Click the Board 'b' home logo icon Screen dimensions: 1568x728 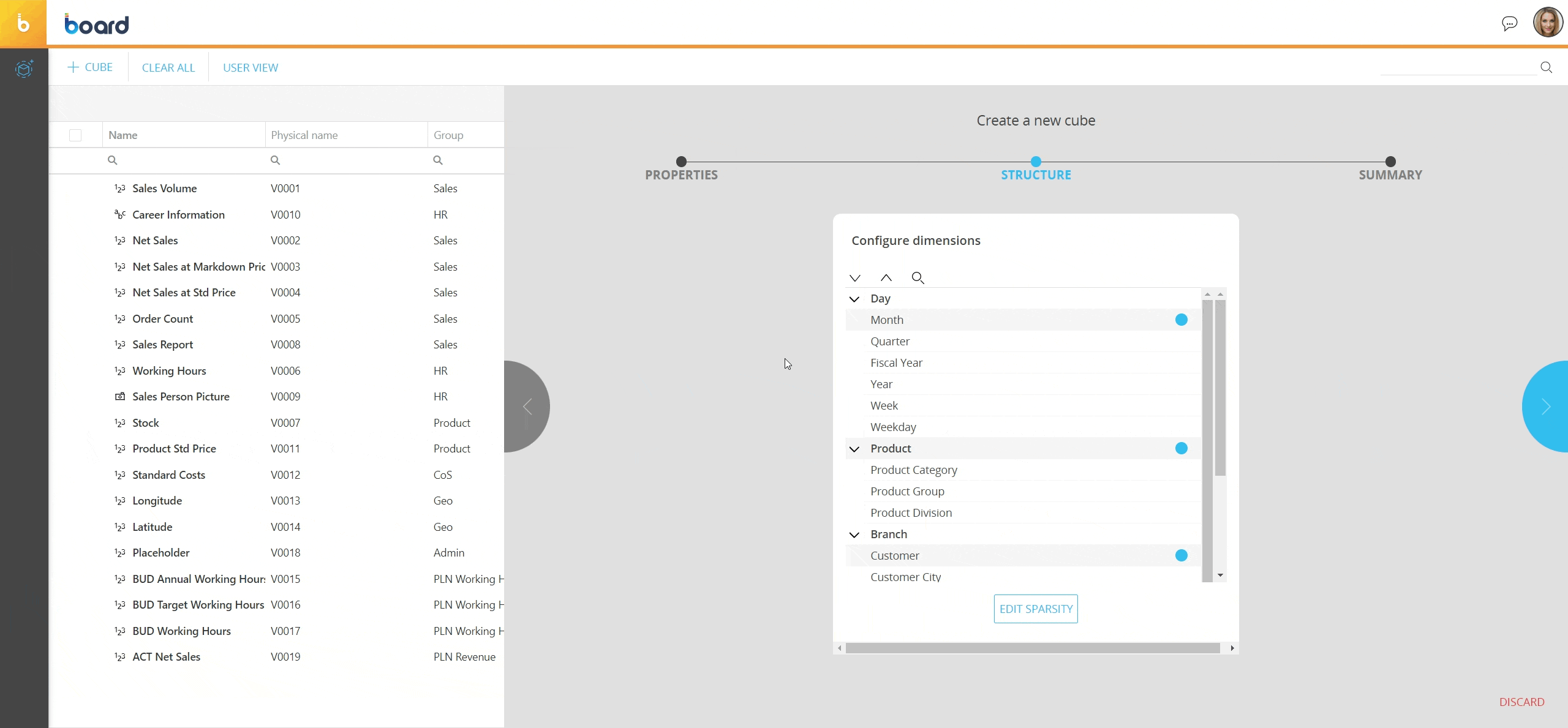(23, 24)
